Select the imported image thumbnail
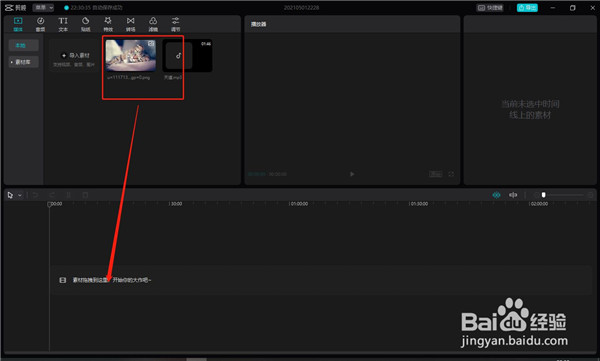This screenshot has width=600, height=361. [131, 56]
